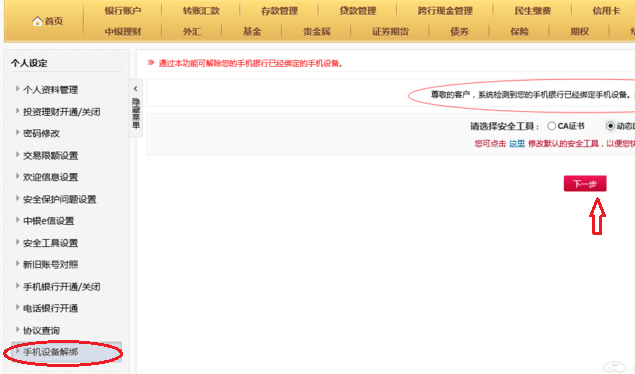Image resolution: width=635 pixels, height=374 pixels.
Task: Select 新旧账号对照 in sidebar
Action: [x=50, y=265]
